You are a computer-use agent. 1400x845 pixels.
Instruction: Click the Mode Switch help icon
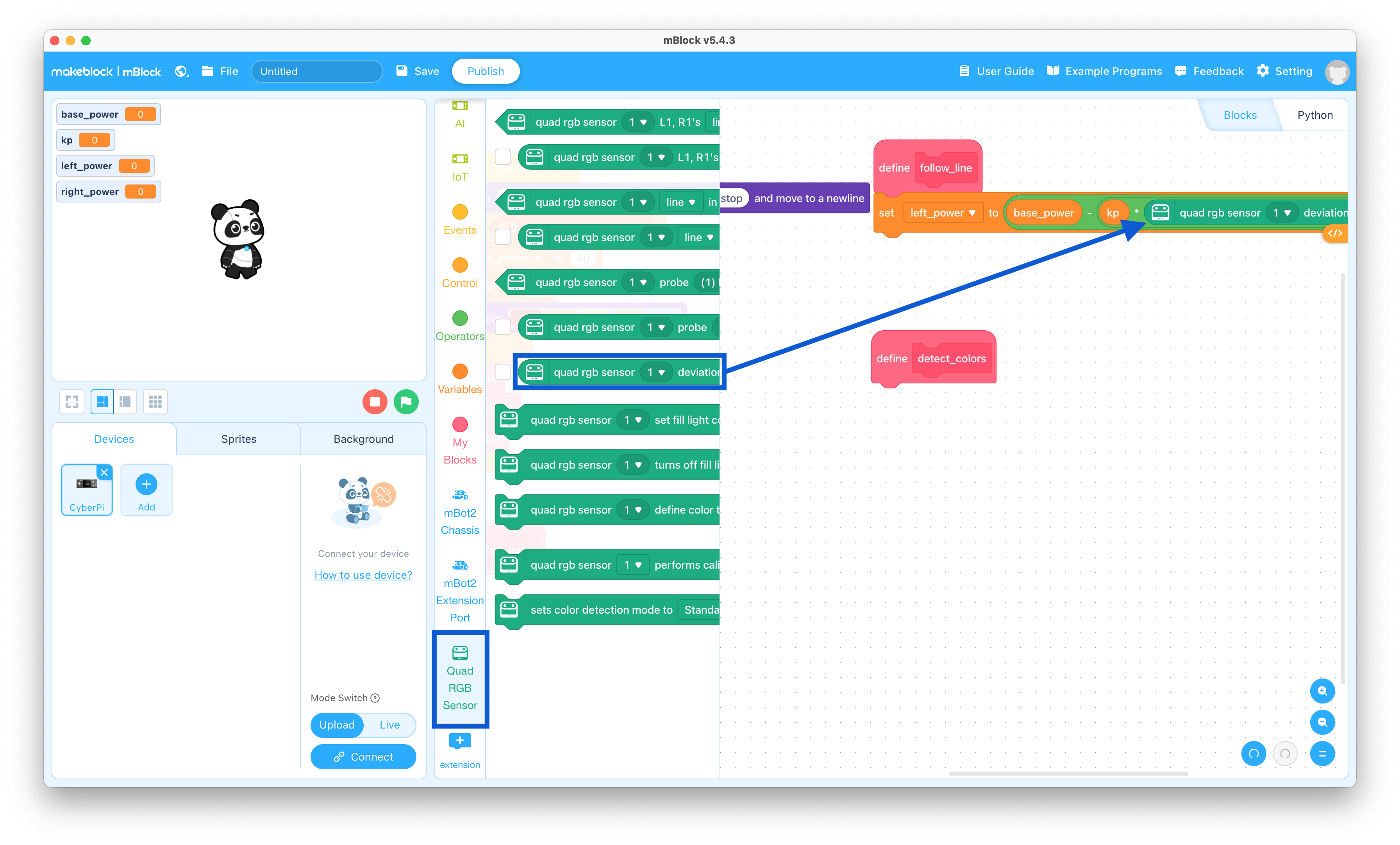tap(375, 698)
